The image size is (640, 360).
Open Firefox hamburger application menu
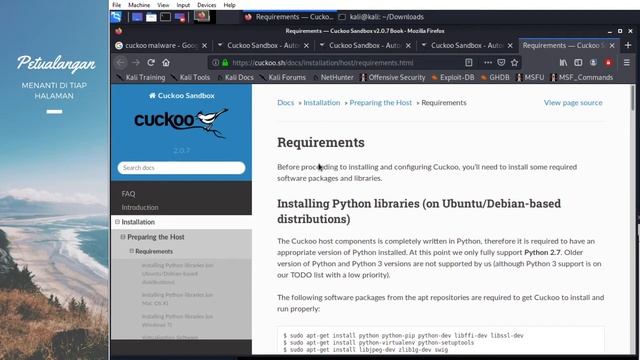click(627, 62)
